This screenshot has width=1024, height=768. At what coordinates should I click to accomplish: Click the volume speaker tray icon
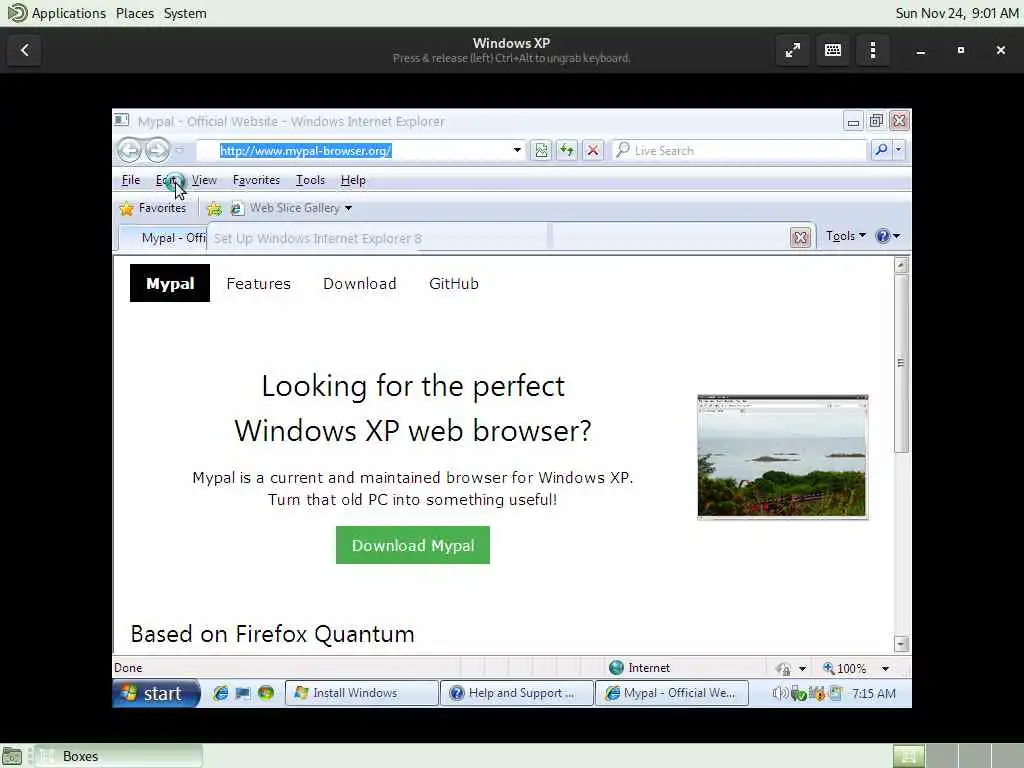click(x=779, y=694)
